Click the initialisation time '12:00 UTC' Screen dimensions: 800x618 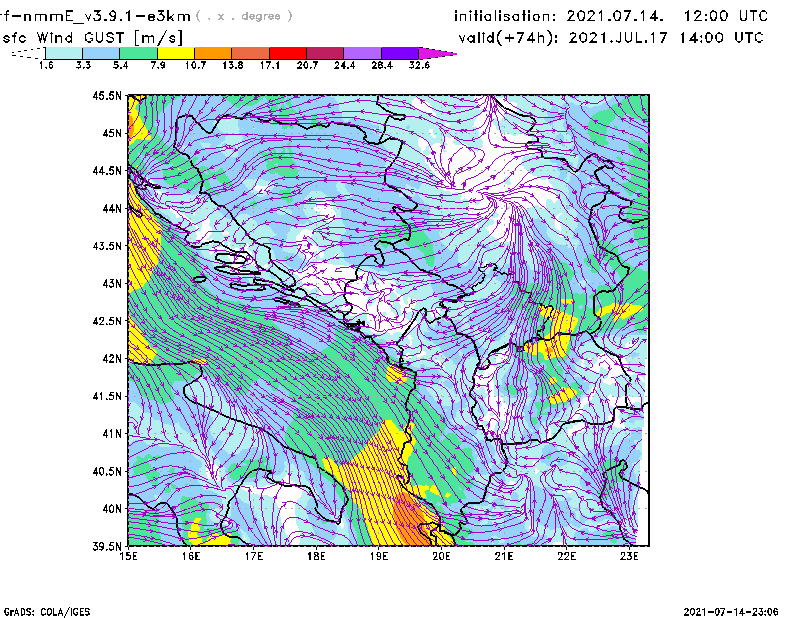(x=726, y=16)
